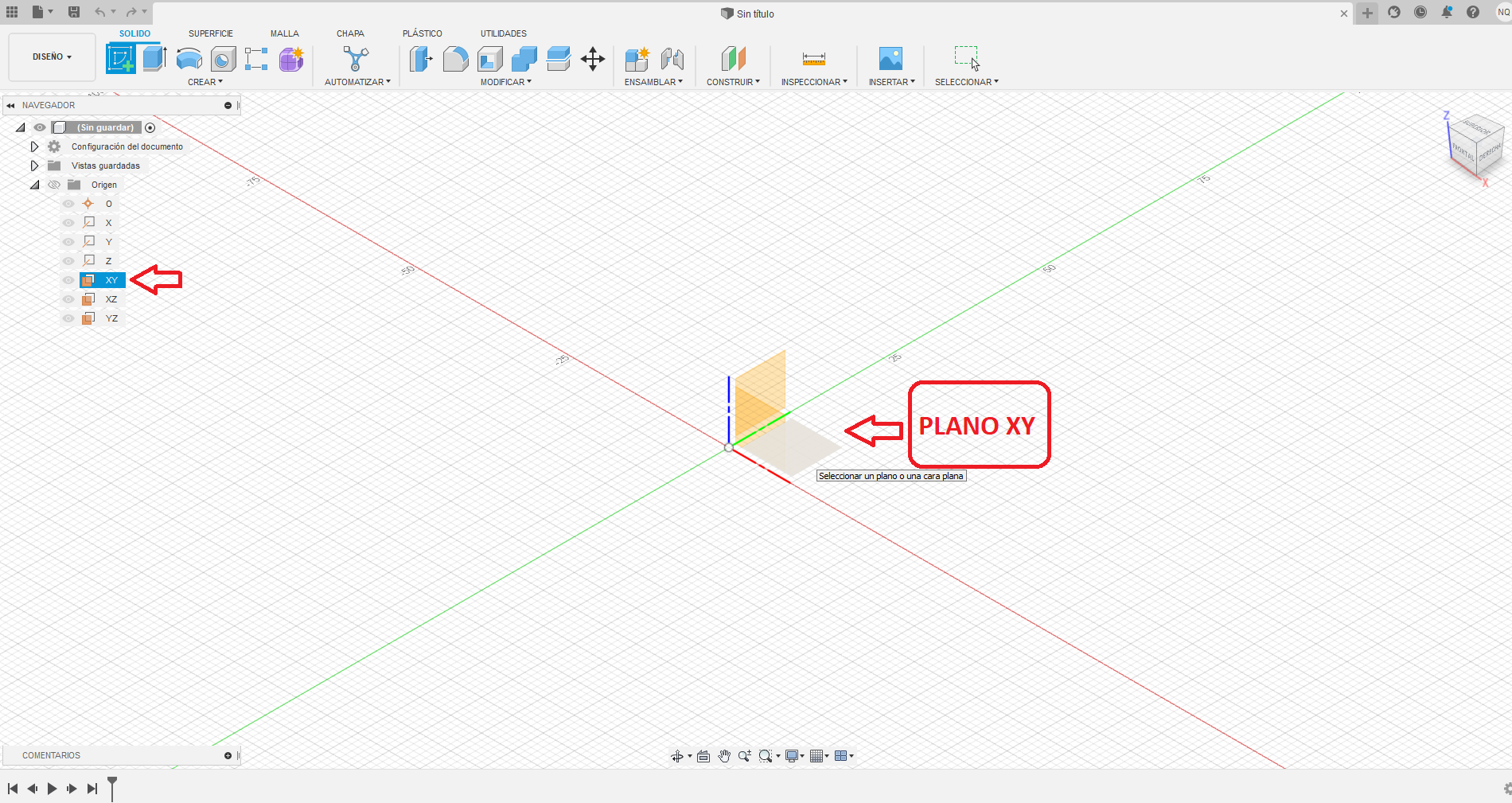Open the ENSAMBLAR dropdown menu

653,82
